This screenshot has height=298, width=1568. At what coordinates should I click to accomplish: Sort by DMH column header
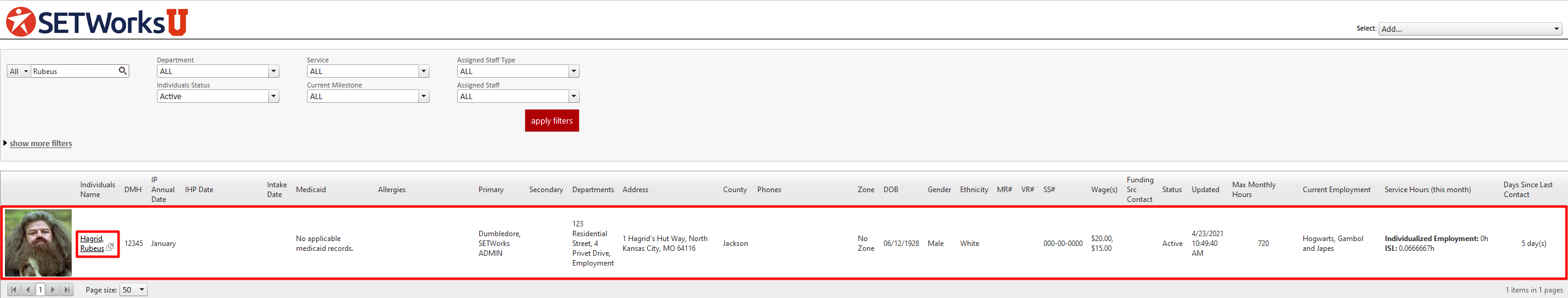click(x=133, y=190)
